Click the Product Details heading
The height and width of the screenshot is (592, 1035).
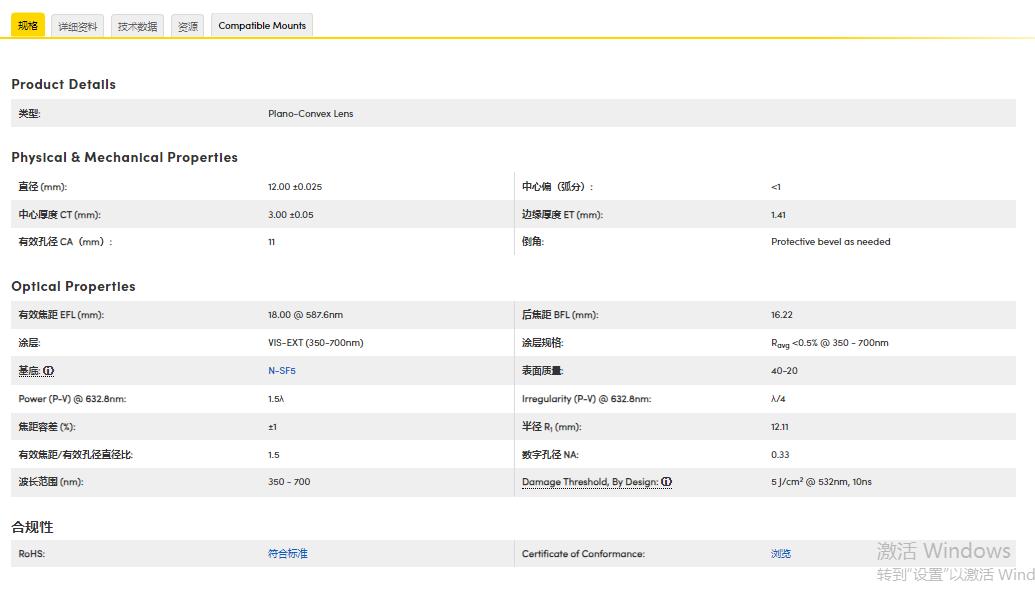pos(64,85)
